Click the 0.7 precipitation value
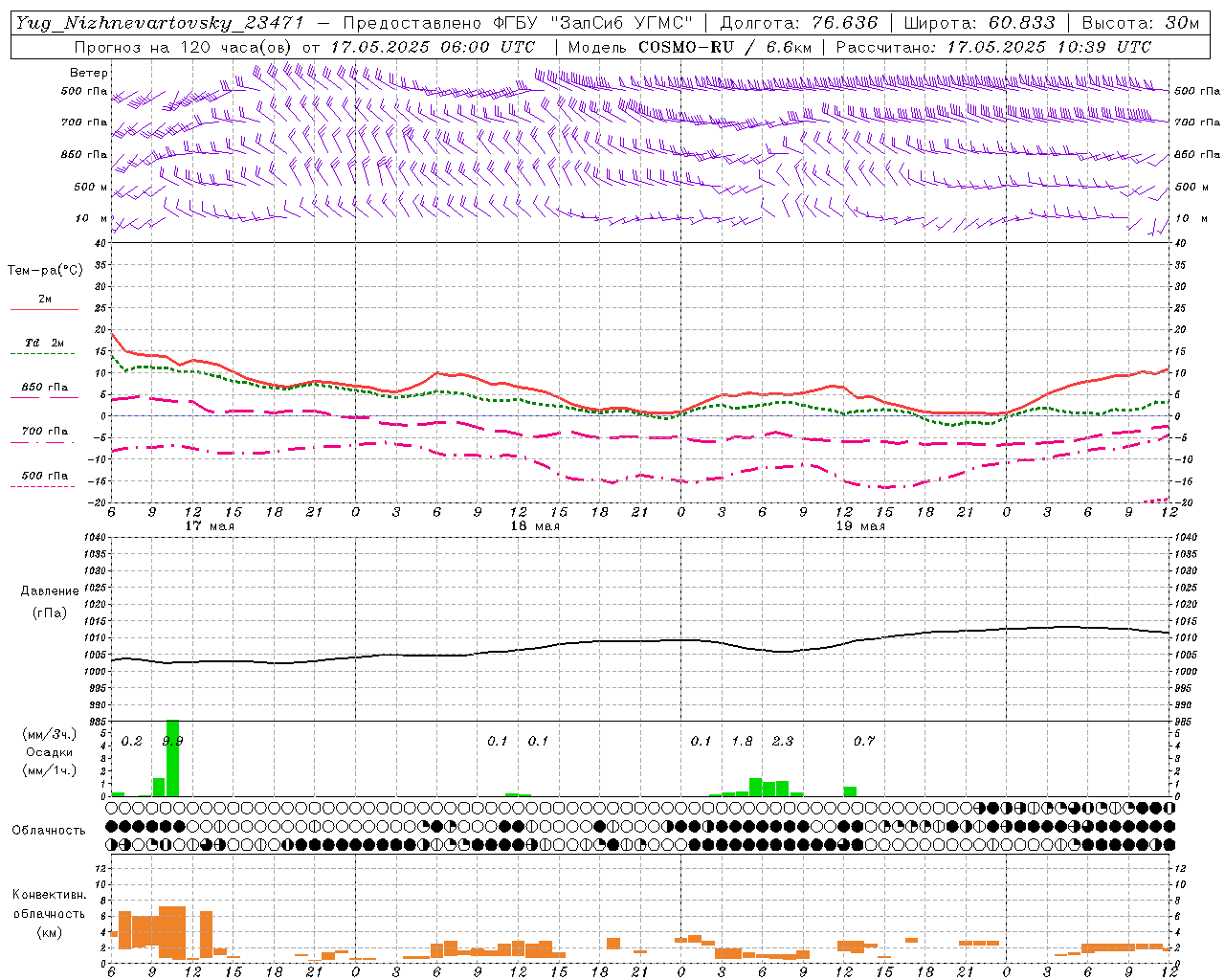Screen dimensions: 1225x980 click(864, 742)
